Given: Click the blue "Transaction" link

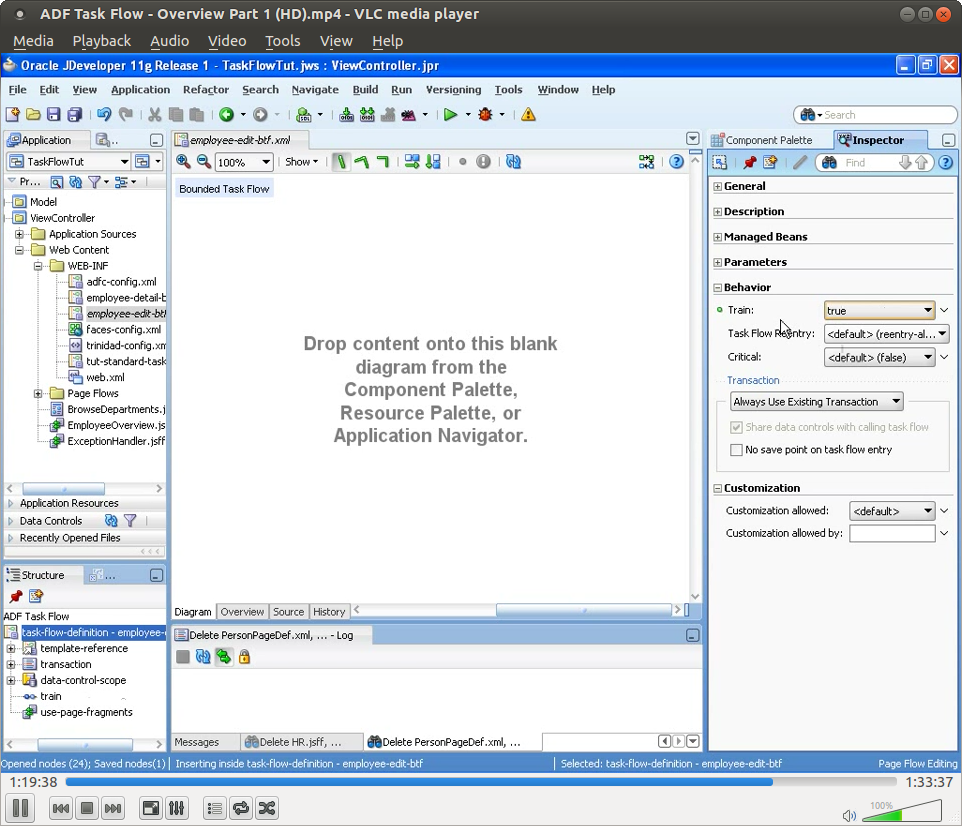Looking at the screenshot, I should pyautogui.click(x=751, y=380).
